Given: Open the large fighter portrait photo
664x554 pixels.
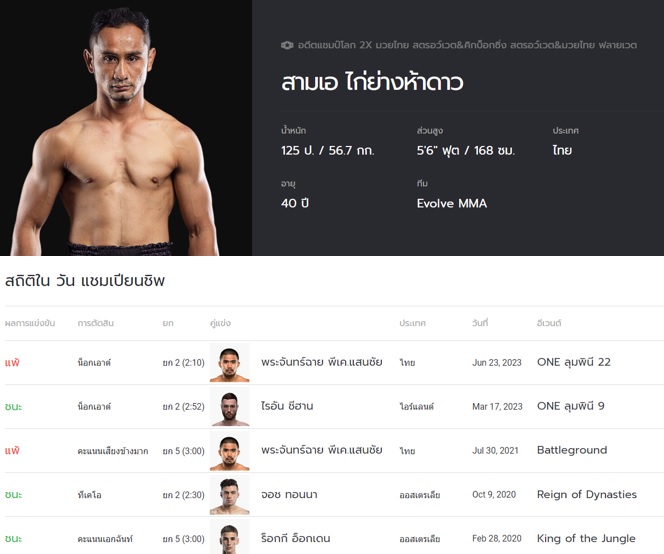Looking at the screenshot, I should (126, 128).
